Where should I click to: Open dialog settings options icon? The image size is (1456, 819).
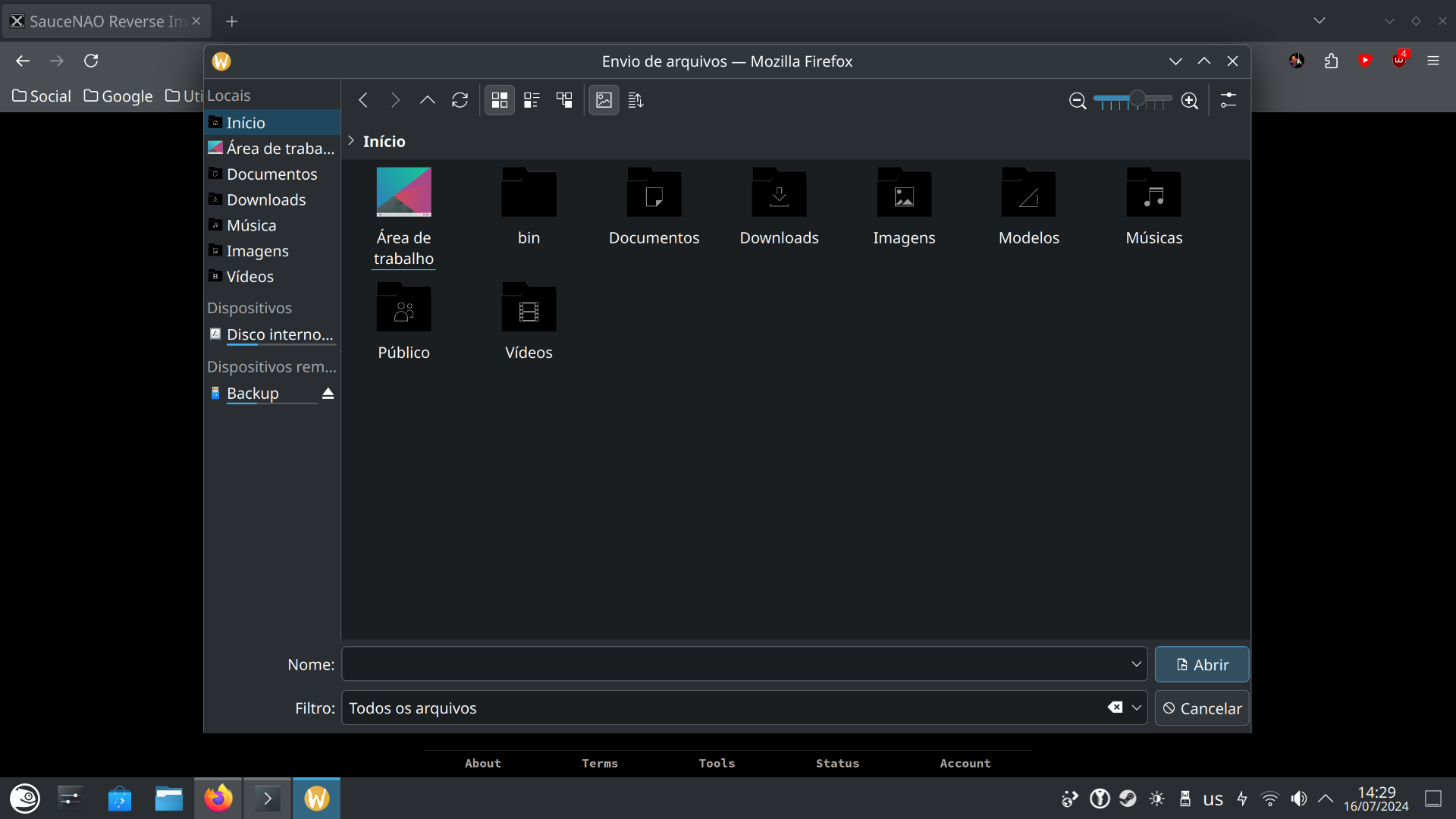tap(1228, 100)
